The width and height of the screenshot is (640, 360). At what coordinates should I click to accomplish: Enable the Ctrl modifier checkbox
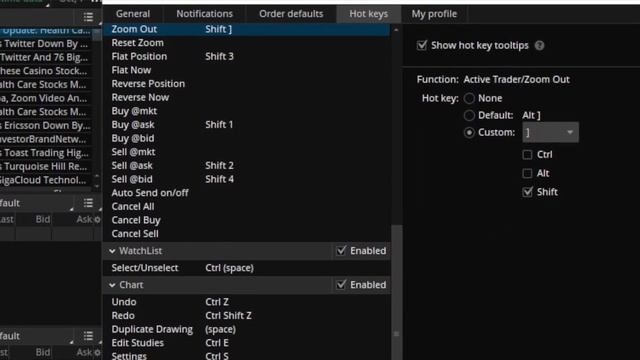tap(527, 155)
